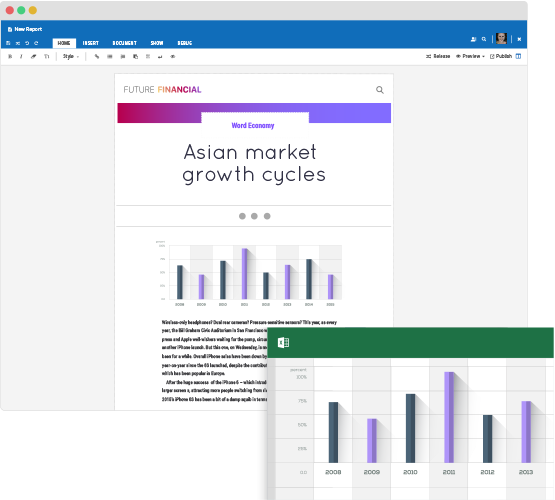Click the users icon in blue header
Viewport: 555px width, 500px height.
pyautogui.click(x=473, y=39)
